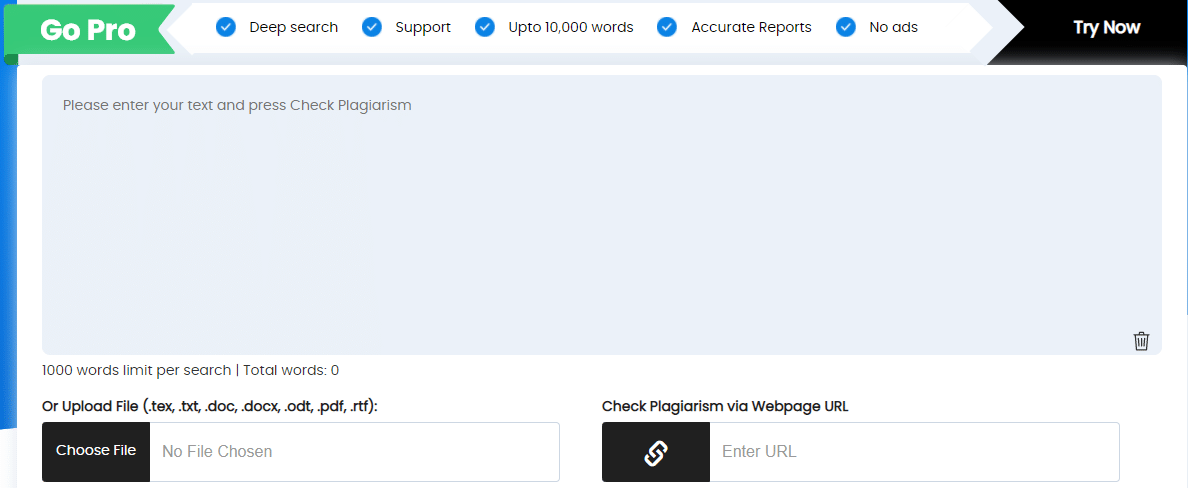This screenshot has height=488, width=1188.
Task: Focus the Enter URL input field
Action: click(914, 452)
